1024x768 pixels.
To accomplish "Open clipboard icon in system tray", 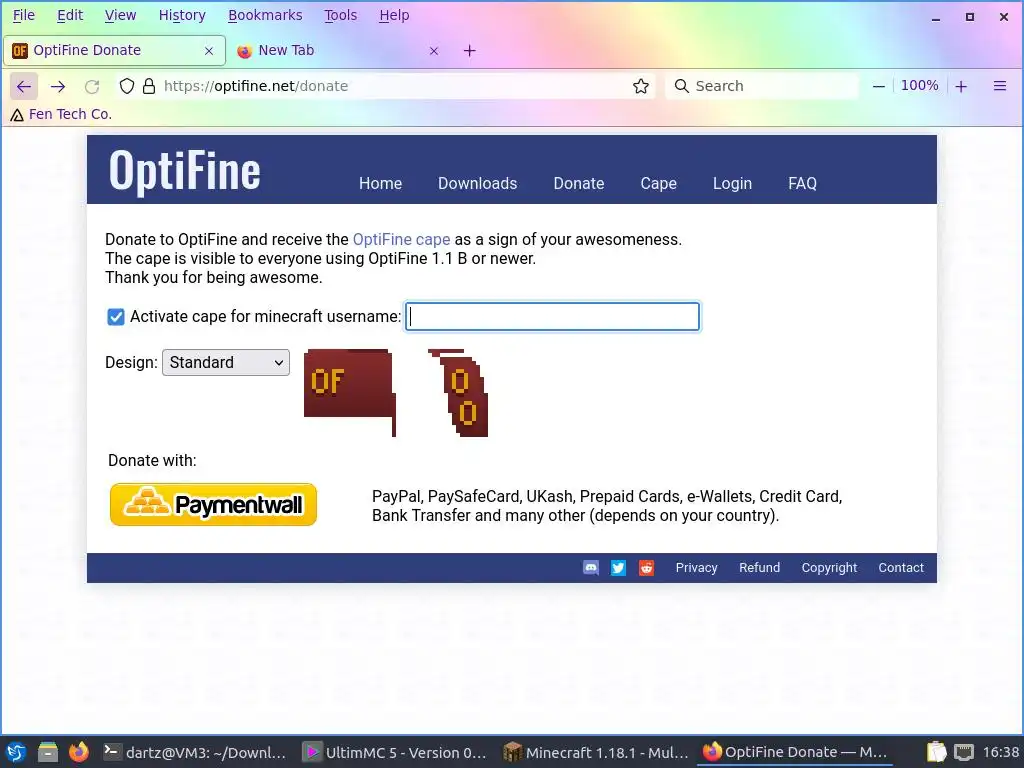I will tap(936, 752).
